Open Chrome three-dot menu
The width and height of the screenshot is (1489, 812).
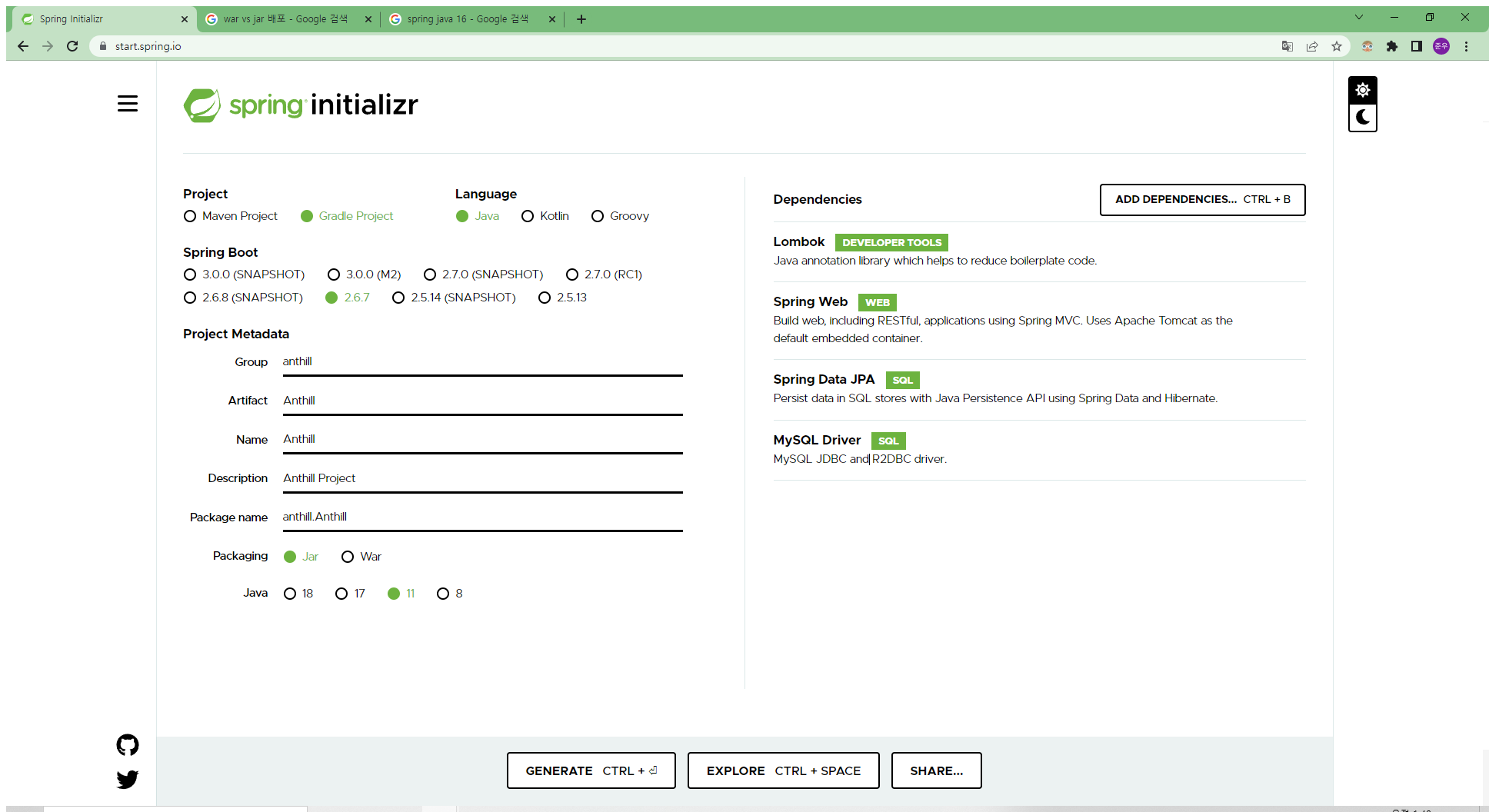1467,46
